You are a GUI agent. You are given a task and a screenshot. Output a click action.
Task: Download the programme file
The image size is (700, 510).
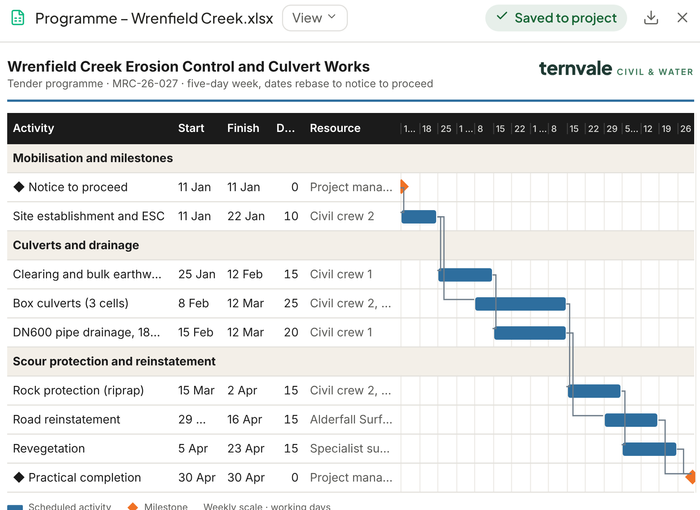click(x=651, y=18)
